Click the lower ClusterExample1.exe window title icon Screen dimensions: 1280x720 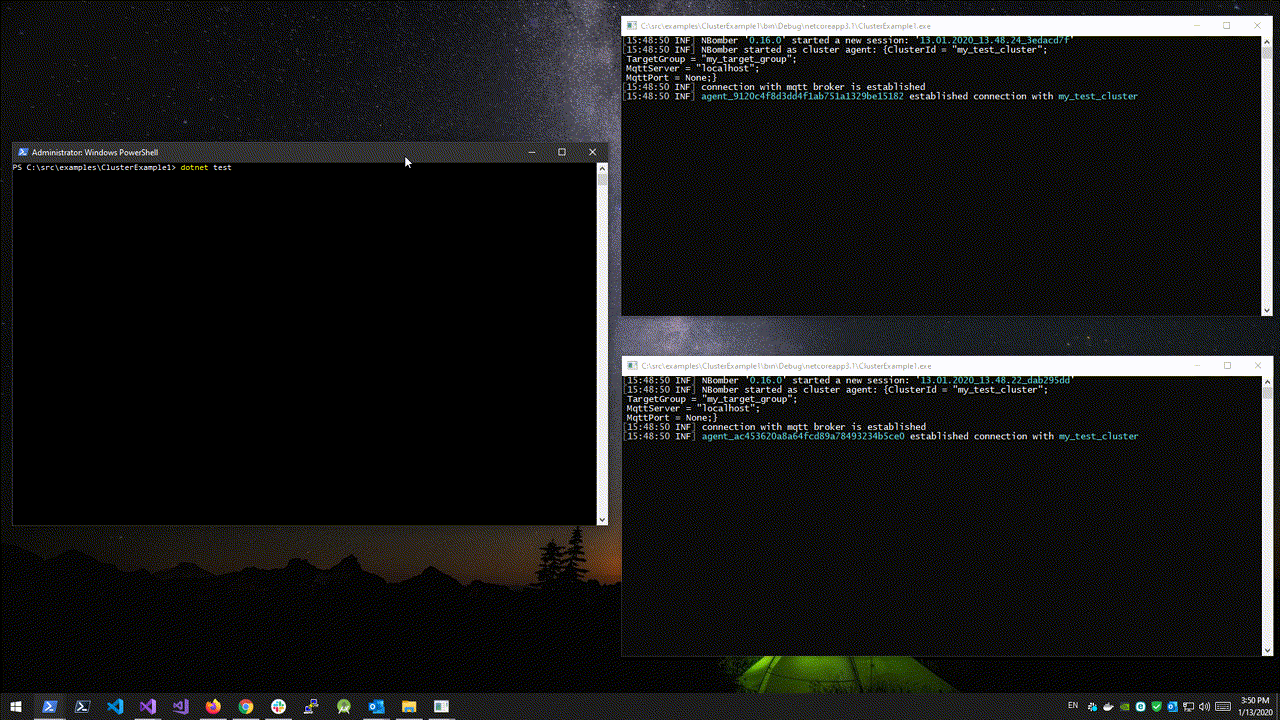pyautogui.click(x=632, y=366)
